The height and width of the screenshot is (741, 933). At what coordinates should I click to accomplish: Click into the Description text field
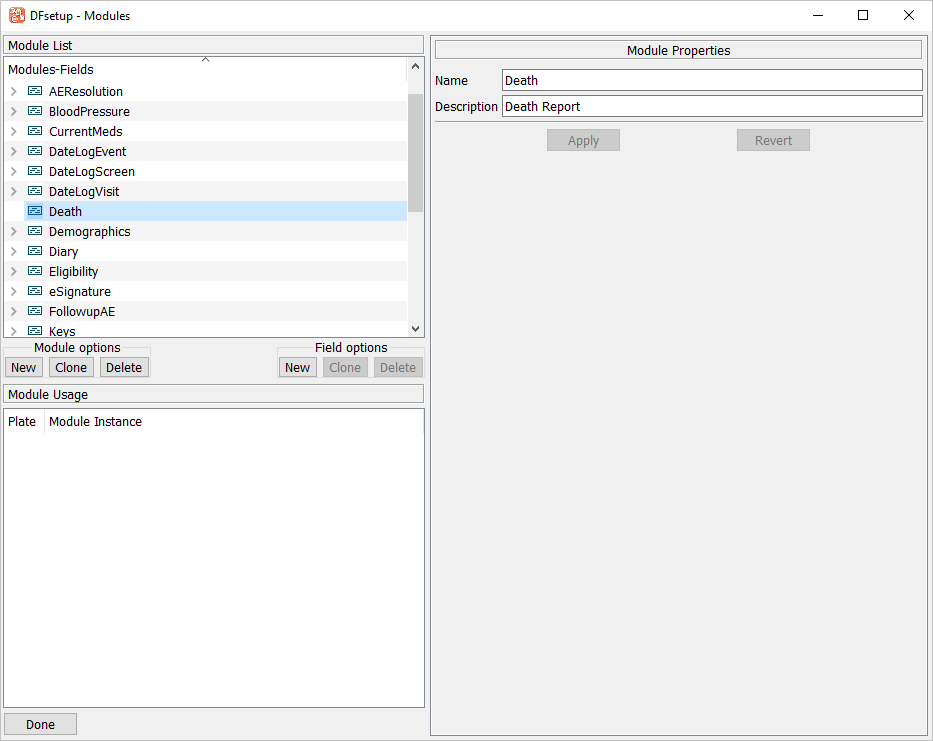[x=711, y=106]
